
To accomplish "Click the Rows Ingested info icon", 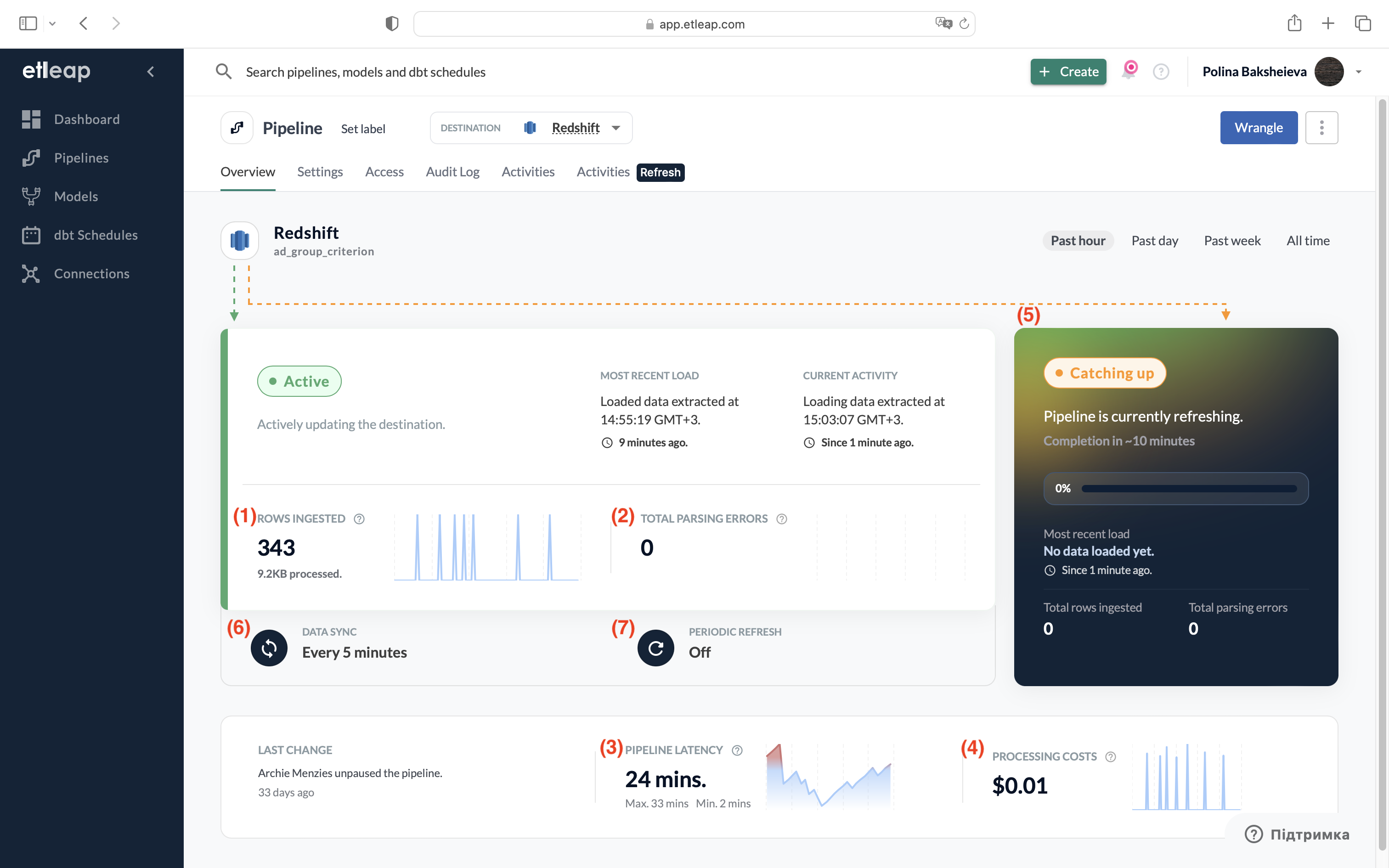I will click(359, 519).
